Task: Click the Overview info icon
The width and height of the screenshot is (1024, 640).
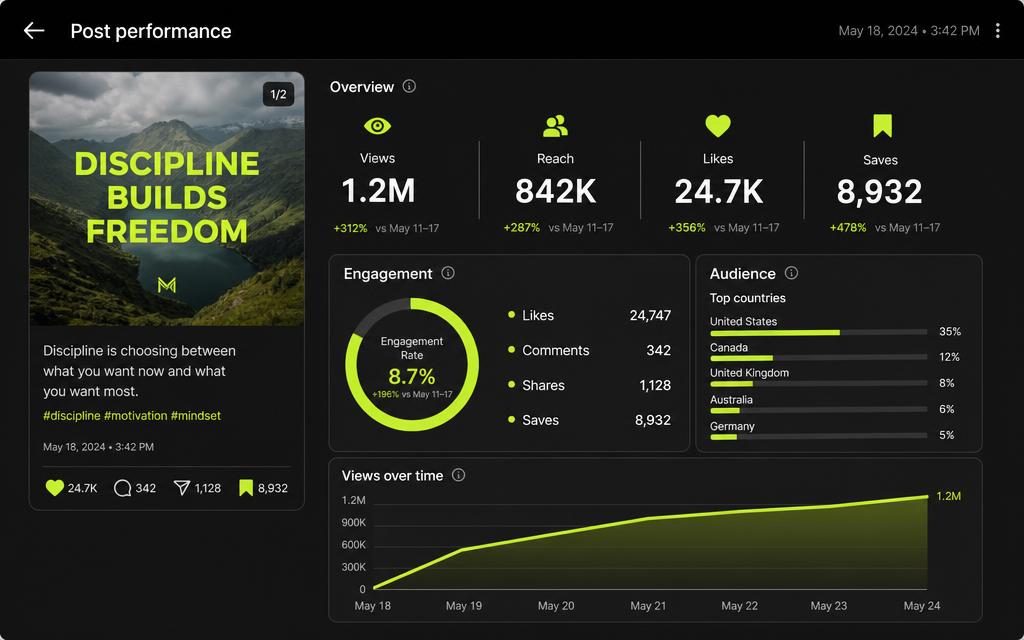Action: [409, 86]
